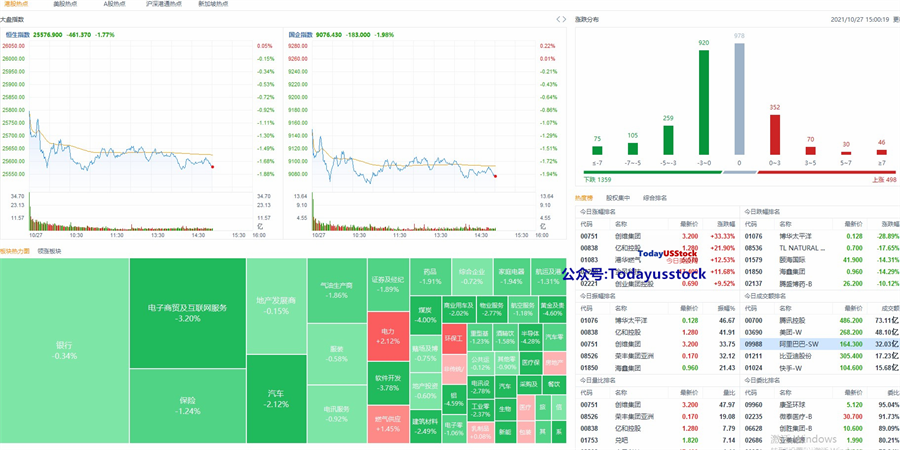Screen dimensions: 900x450
Task: Select the 快手-W 01024 row
Action: (820, 367)
